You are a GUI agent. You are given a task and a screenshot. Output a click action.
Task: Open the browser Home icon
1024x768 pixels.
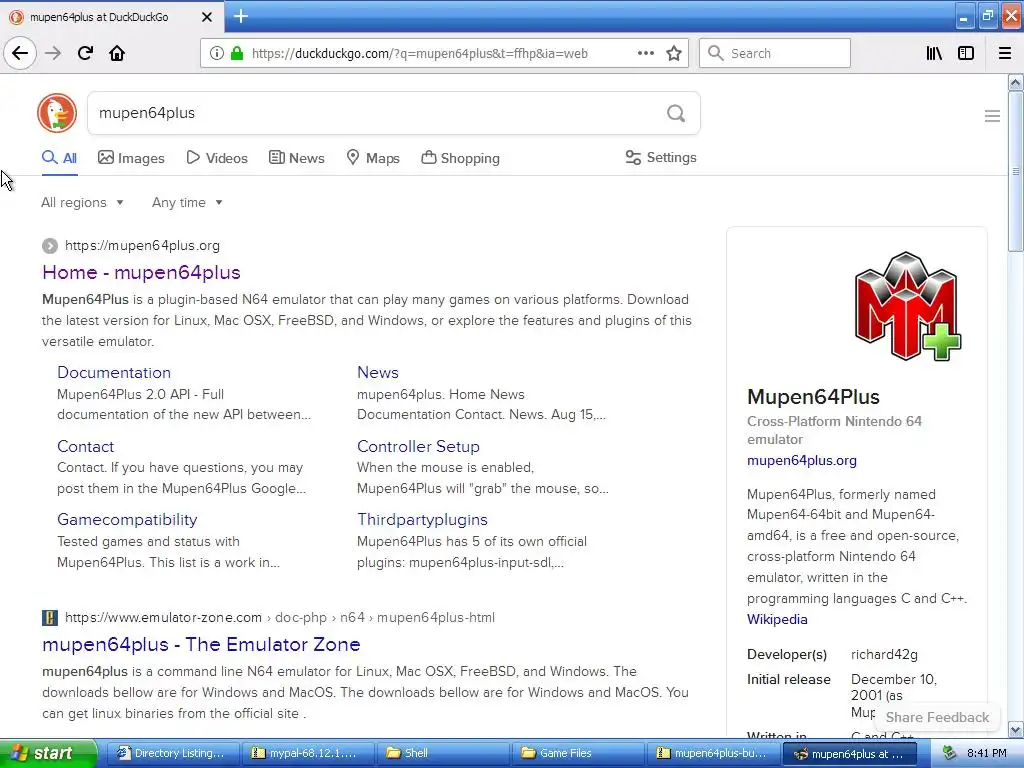[117, 53]
